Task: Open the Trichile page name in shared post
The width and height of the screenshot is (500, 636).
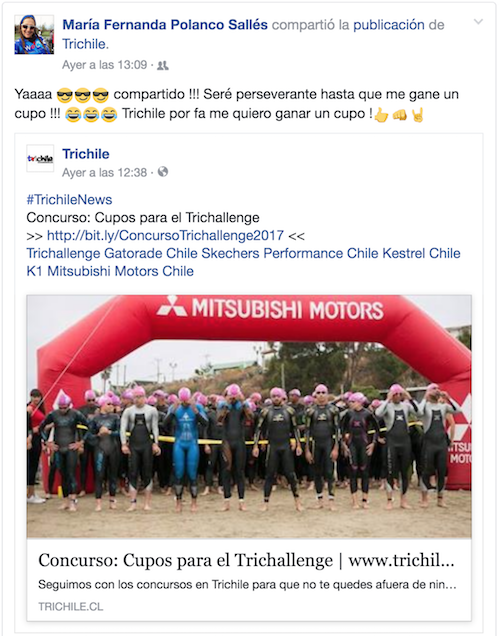Action: pos(86,154)
